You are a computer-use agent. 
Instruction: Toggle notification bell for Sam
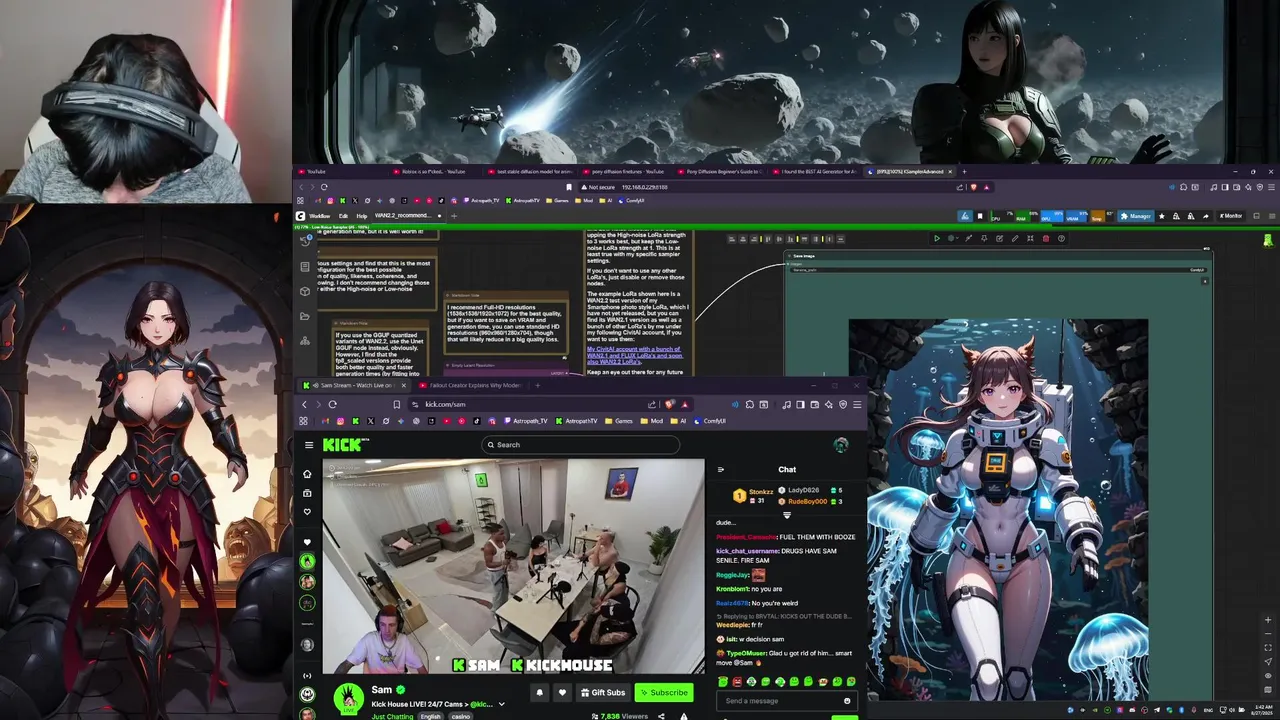click(540, 692)
